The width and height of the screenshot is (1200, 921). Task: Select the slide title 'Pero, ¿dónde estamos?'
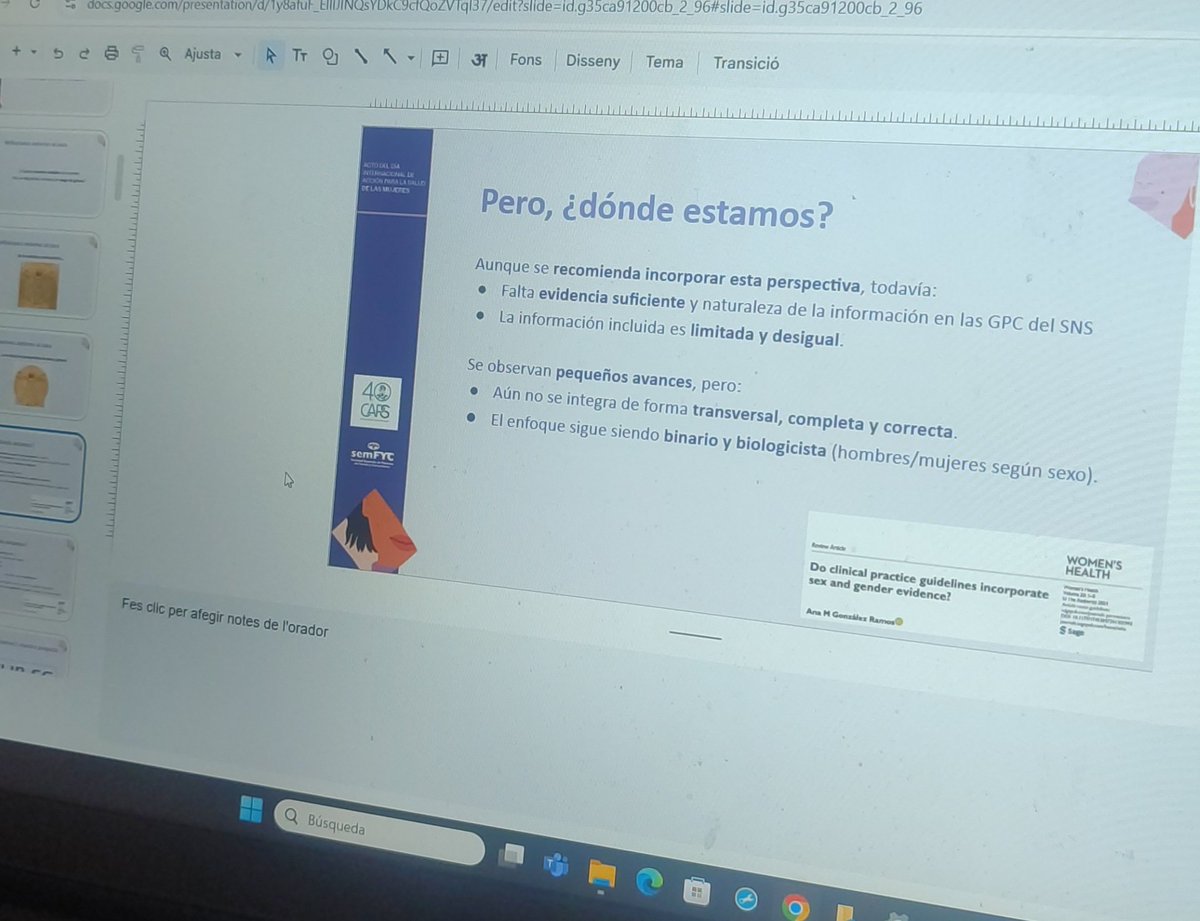[656, 208]
